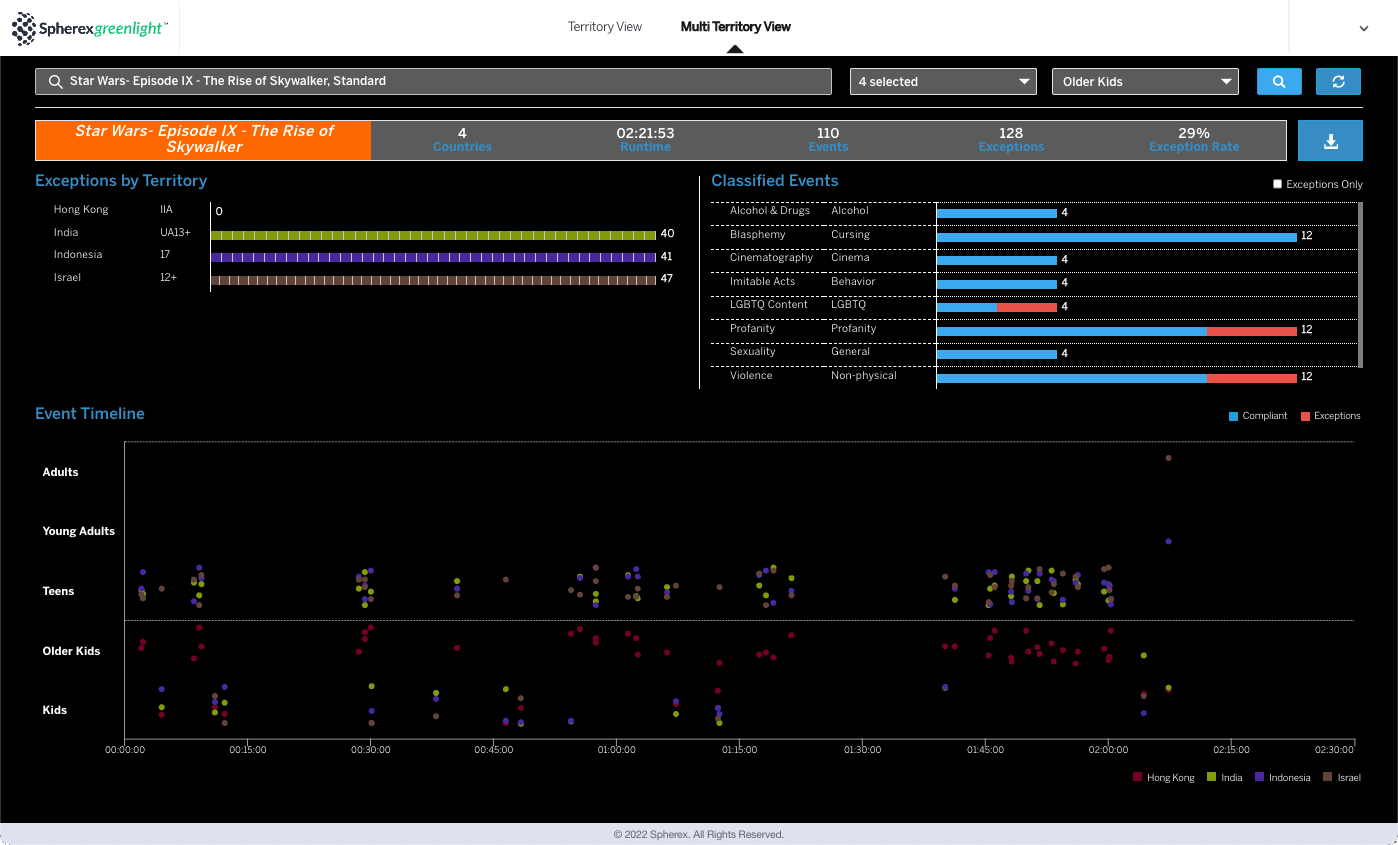Viewport: 1398px width, 845px height.
Task: Click the Countries label under 4
Action: tap(462, 147)
